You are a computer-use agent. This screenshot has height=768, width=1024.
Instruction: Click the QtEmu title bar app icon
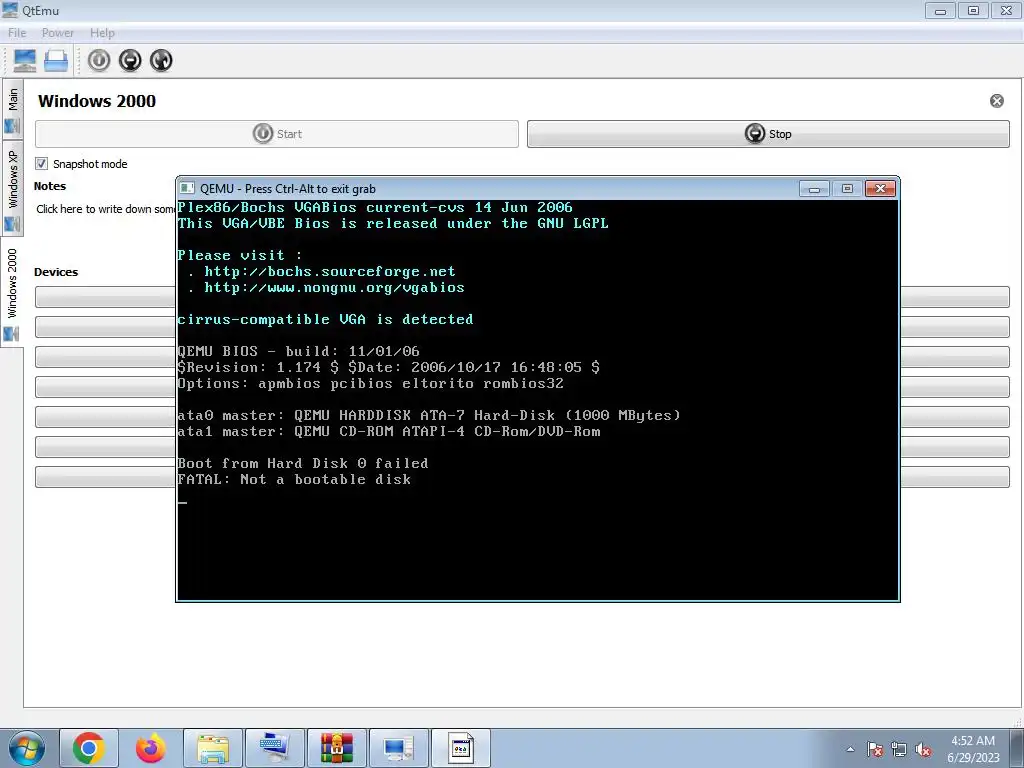[10, 10]
